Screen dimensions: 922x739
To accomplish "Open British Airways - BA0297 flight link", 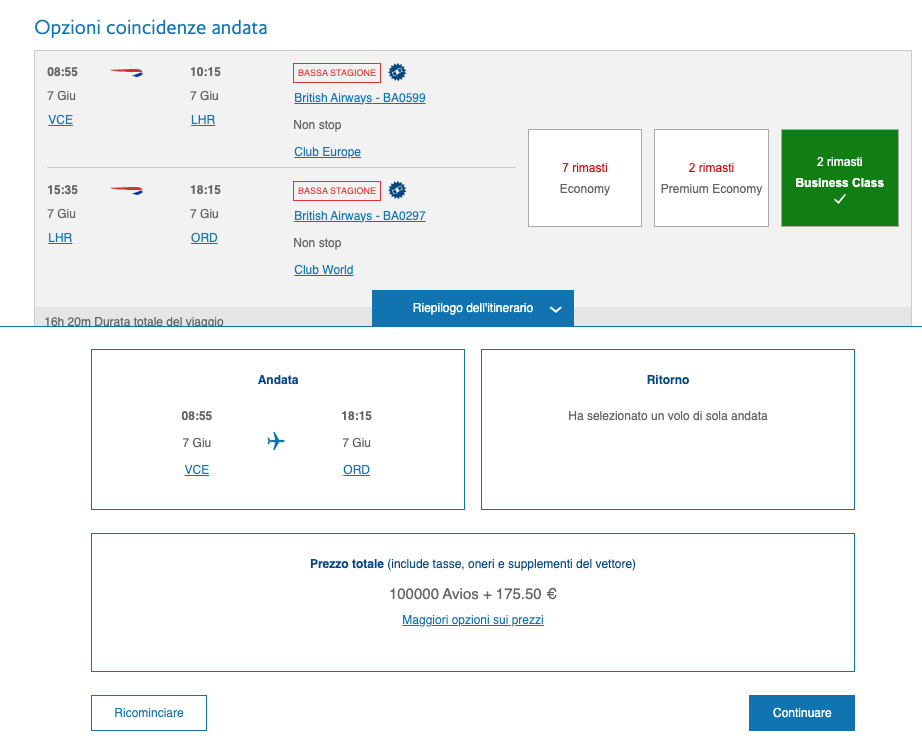I will (x=360, y=216).
